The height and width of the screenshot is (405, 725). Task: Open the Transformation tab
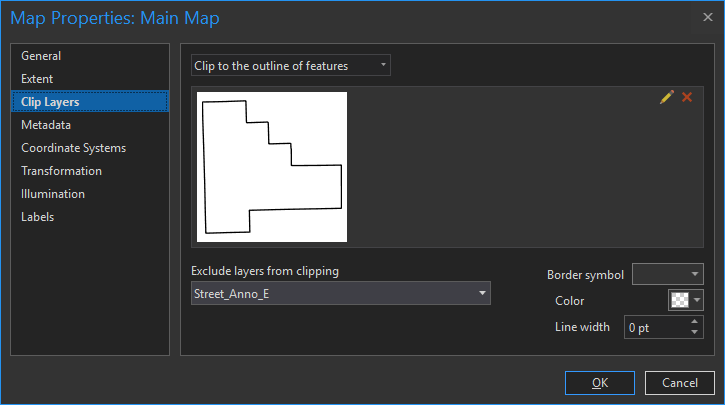point(61,171)
